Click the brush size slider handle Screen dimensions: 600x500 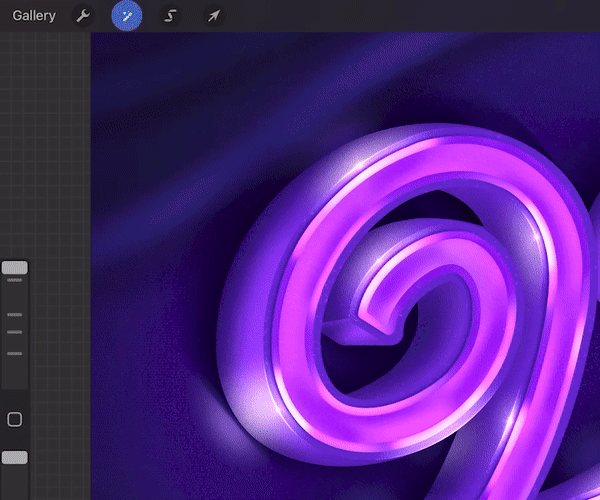coord(15,268)
